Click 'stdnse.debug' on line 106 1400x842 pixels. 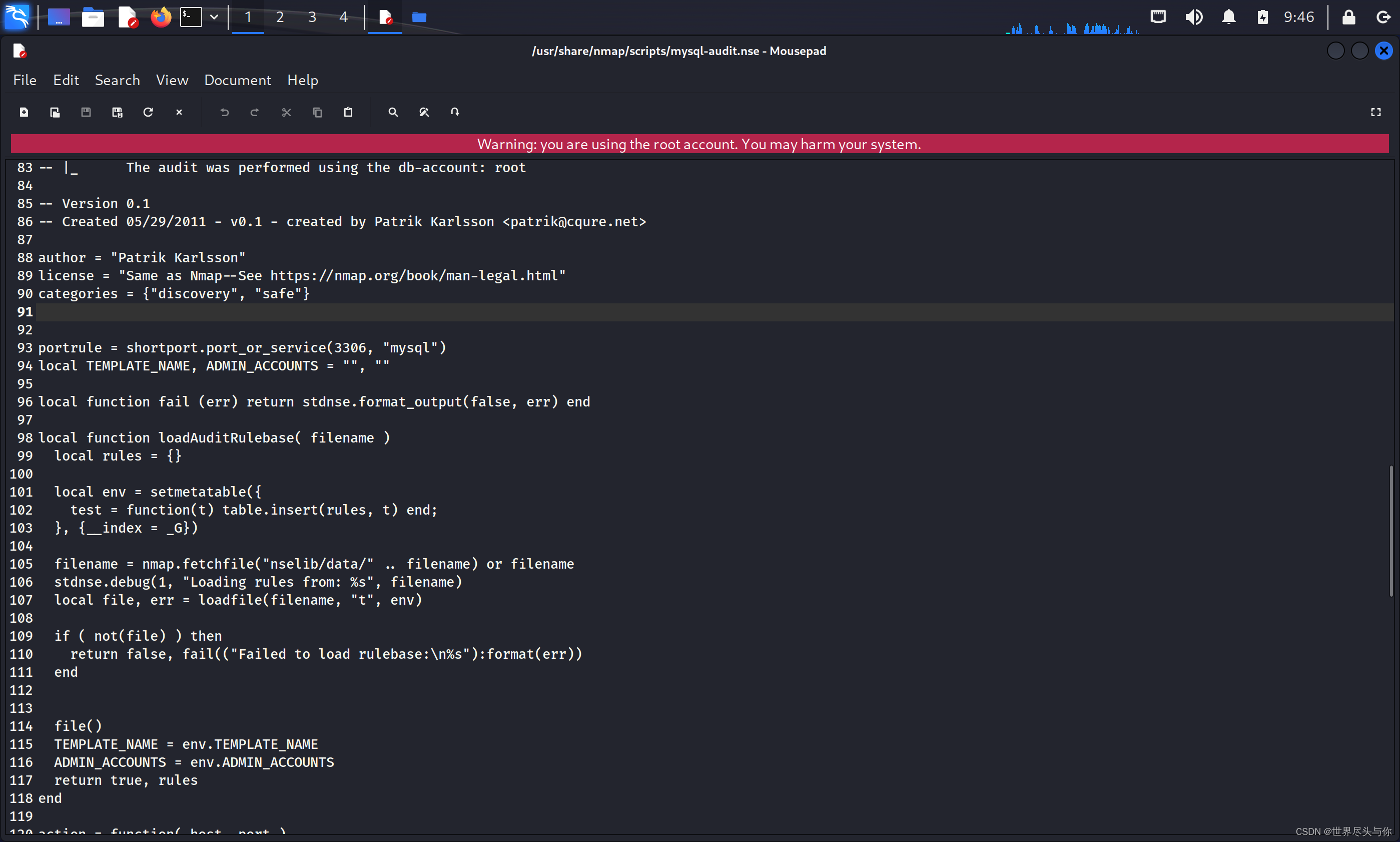click(102, 582)
